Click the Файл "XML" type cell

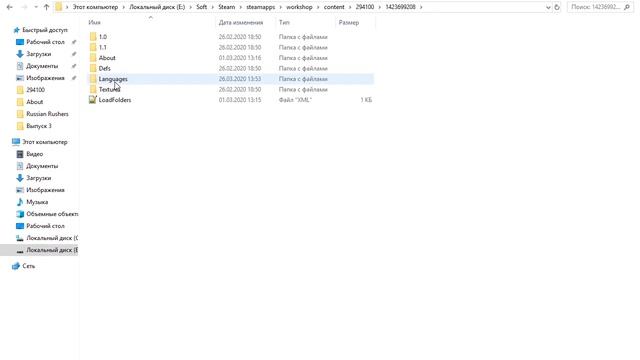click(295, 100)
